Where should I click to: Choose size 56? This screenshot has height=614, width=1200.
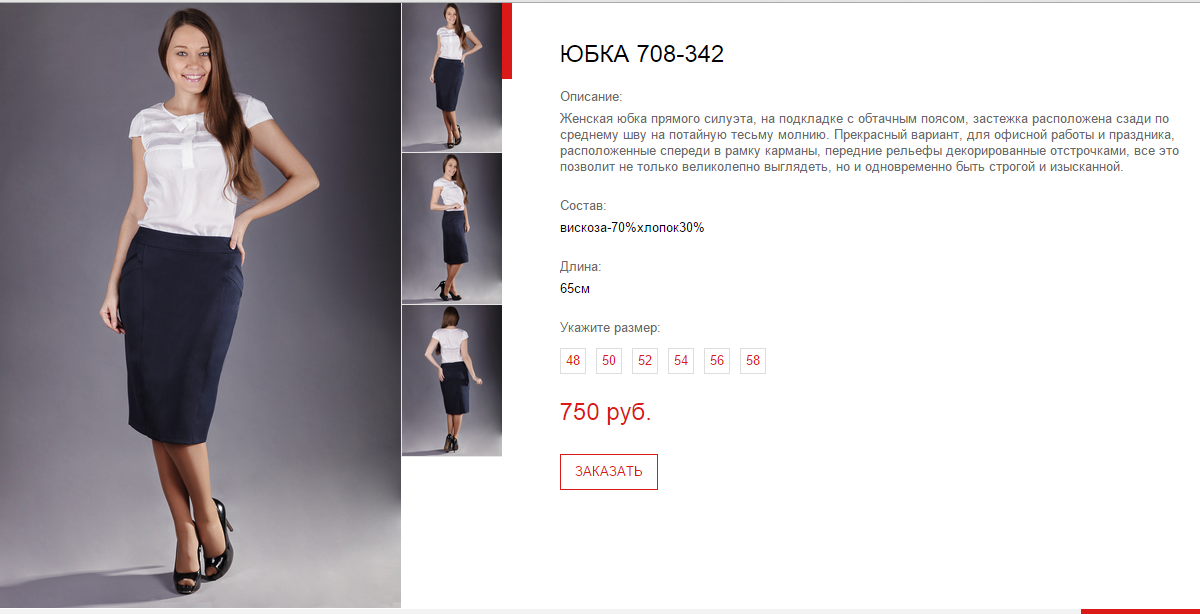[717, 361]
